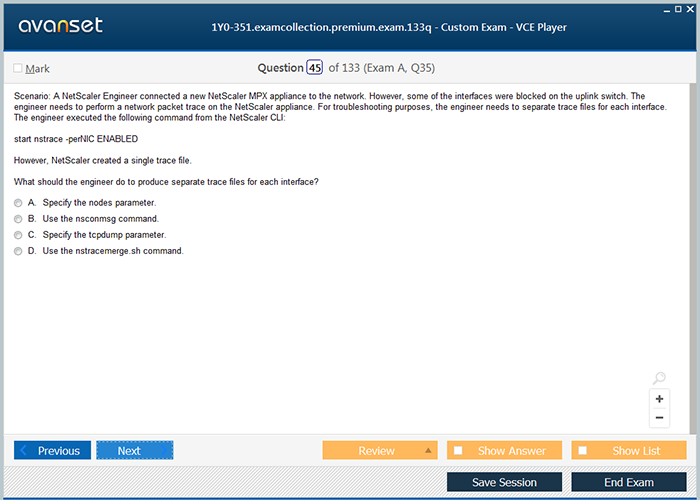Image resolution: width=700 pixels, height=500 pixels.
Task: Toggle the Show List button
Action: coord(629,451)
